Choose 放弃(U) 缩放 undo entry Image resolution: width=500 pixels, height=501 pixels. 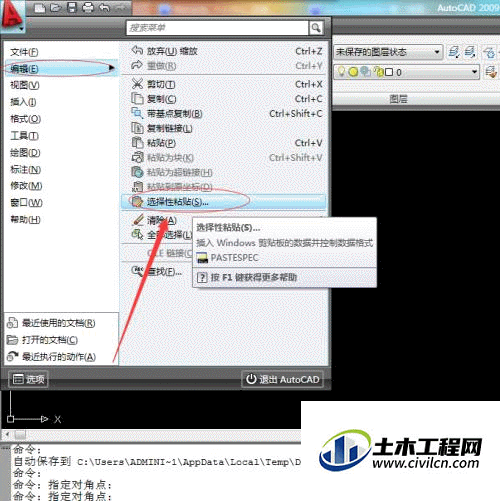pos(223,51)
